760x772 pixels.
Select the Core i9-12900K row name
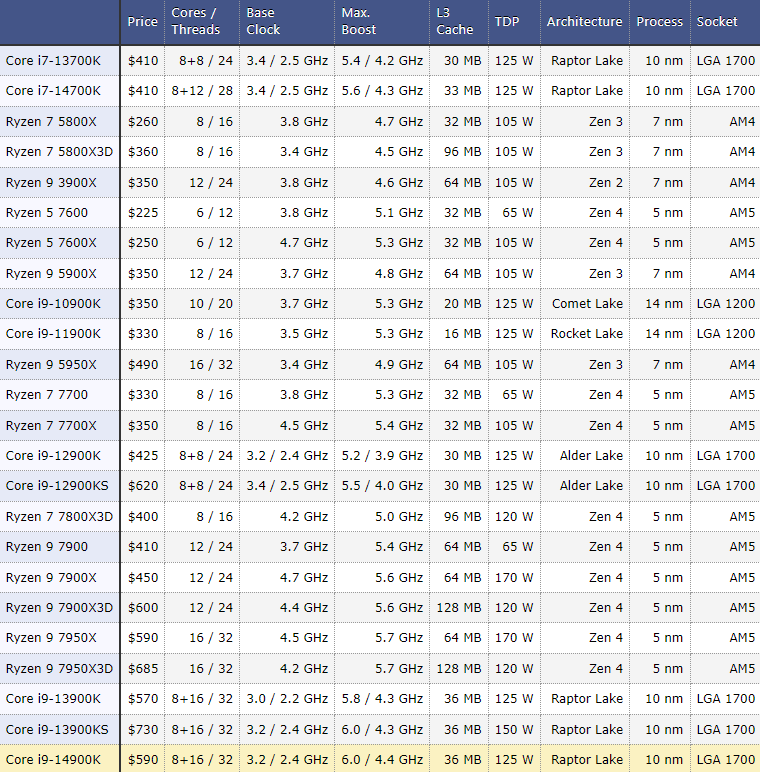pos(53,456)
